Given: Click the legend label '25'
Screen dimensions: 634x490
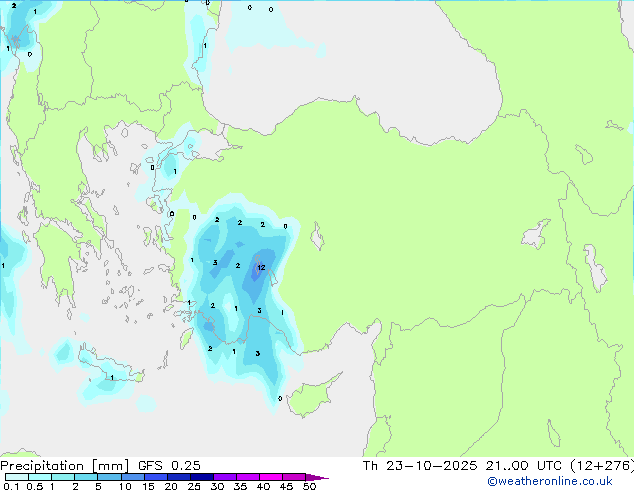Looking at the screenshot, I should coord(194,486).
